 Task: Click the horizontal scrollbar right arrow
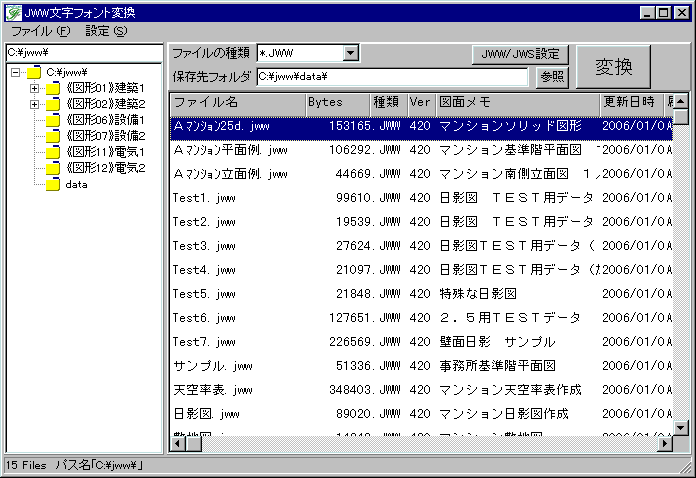pyautogui.click(x=666, y=445)
